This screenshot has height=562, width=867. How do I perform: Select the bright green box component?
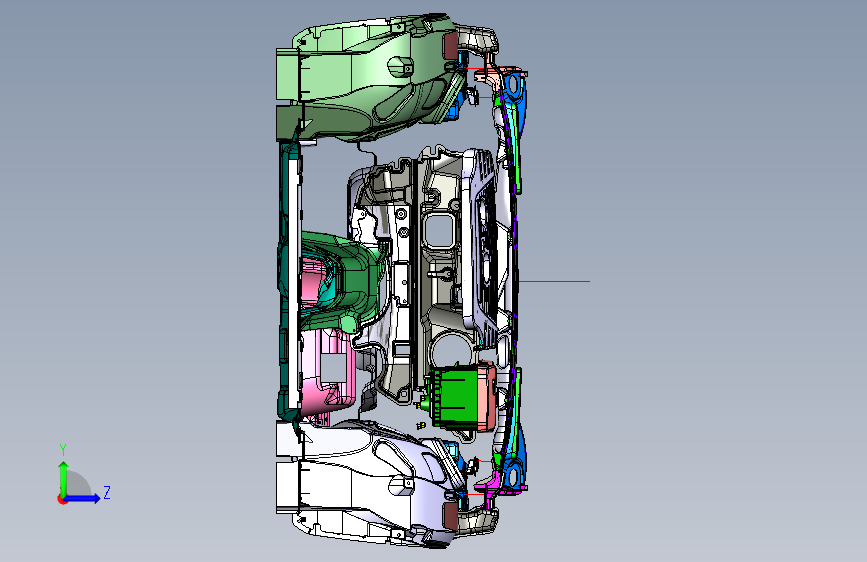(457, 396)
